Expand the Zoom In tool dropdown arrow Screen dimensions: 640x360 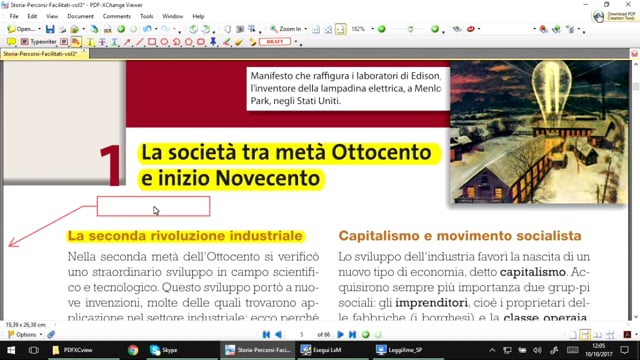pyautogui.click(x=306, y=29)
